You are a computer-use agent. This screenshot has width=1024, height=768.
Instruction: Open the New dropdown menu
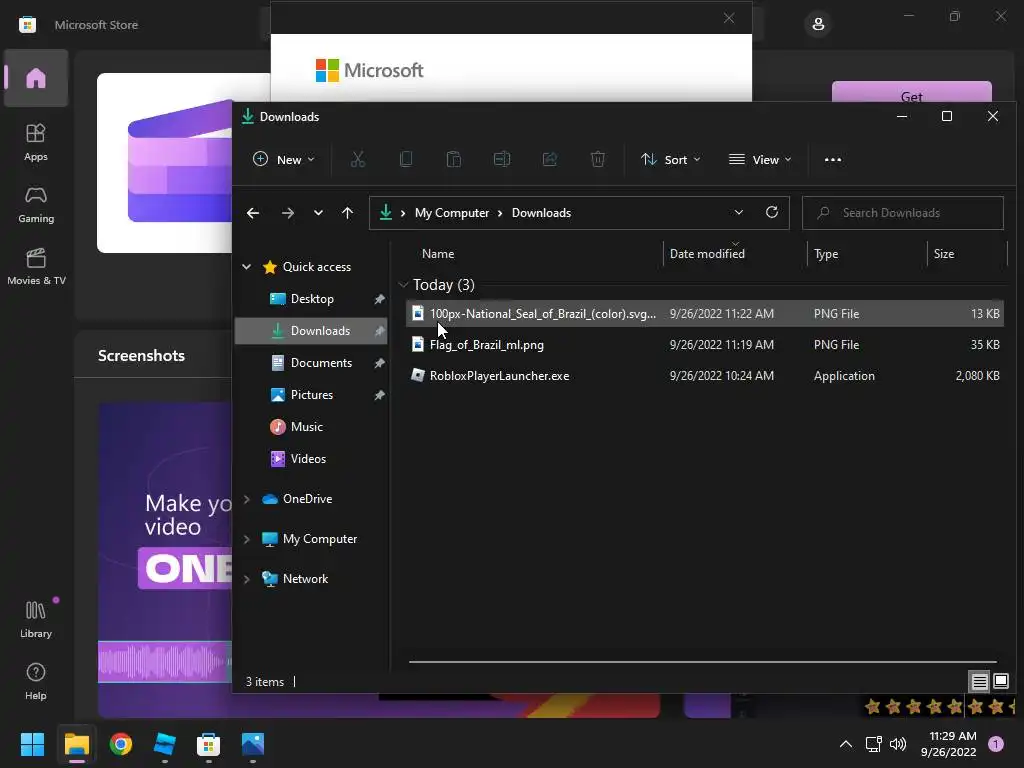point(283,159)
